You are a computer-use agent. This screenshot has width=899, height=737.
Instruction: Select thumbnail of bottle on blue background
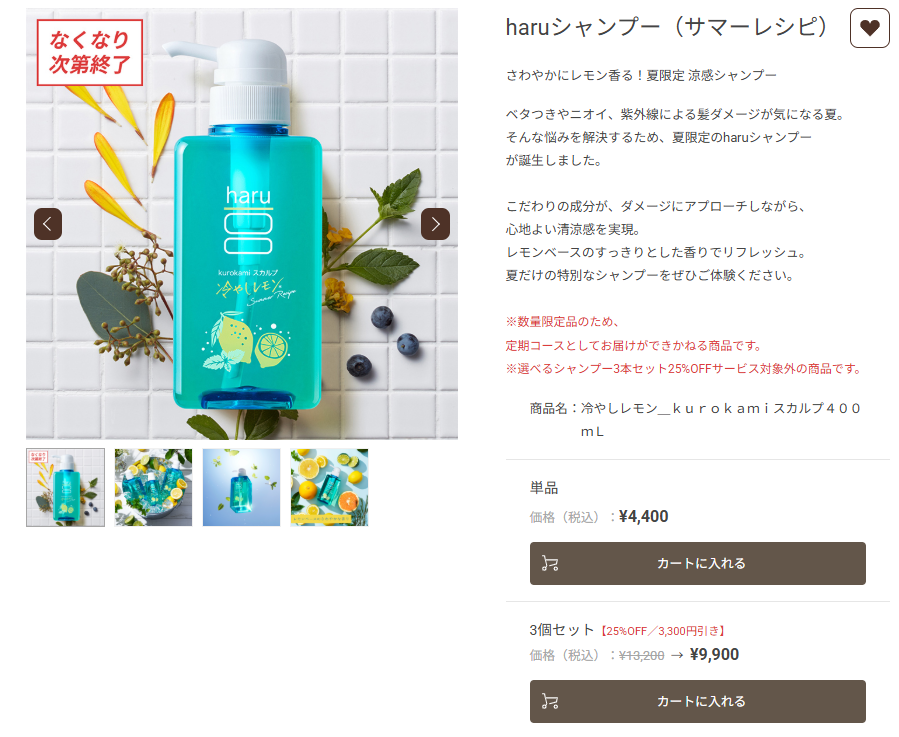[x=241, y=488]
